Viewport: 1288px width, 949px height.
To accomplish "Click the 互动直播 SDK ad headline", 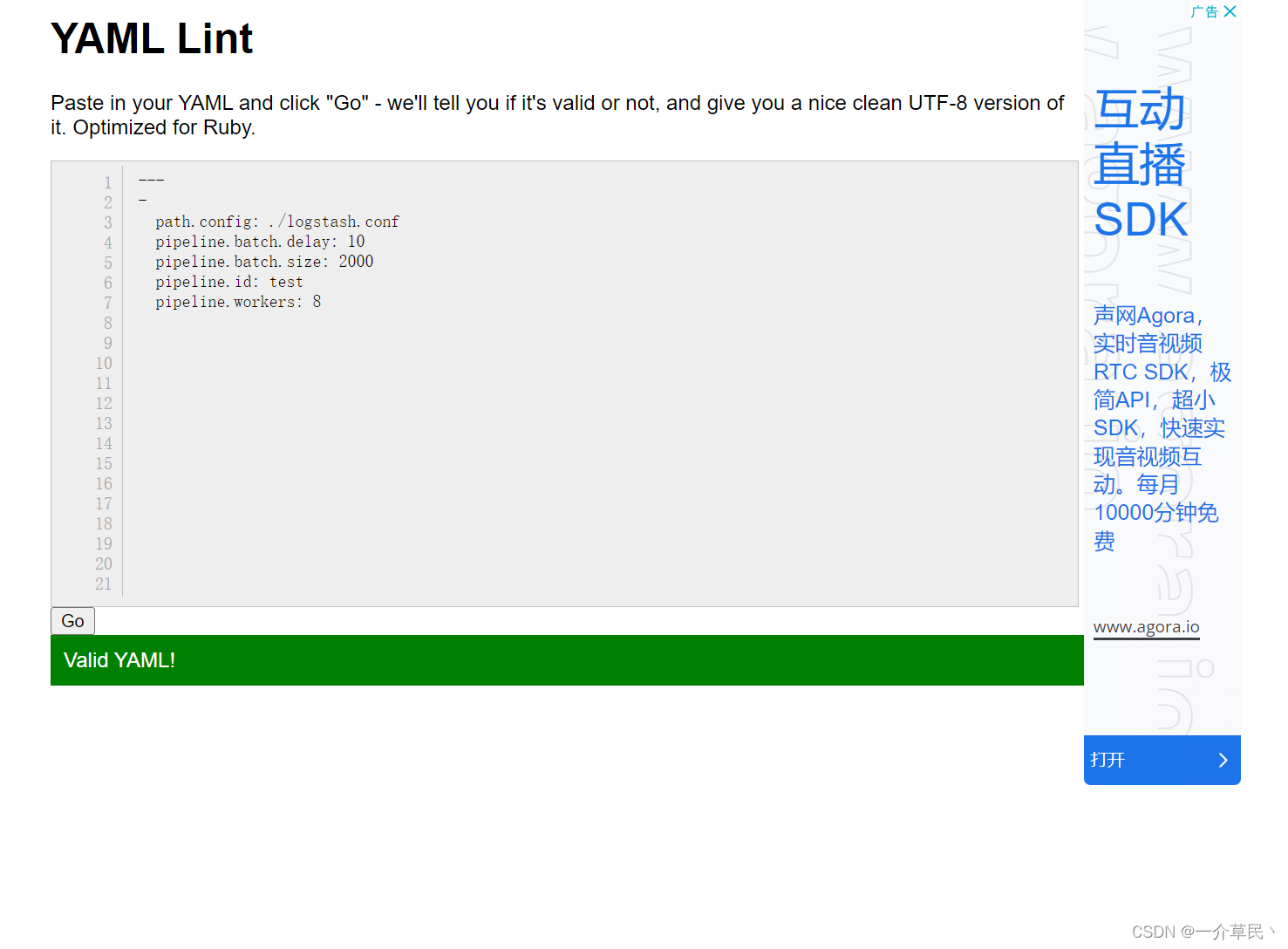I will click(x=1141, y=164).
